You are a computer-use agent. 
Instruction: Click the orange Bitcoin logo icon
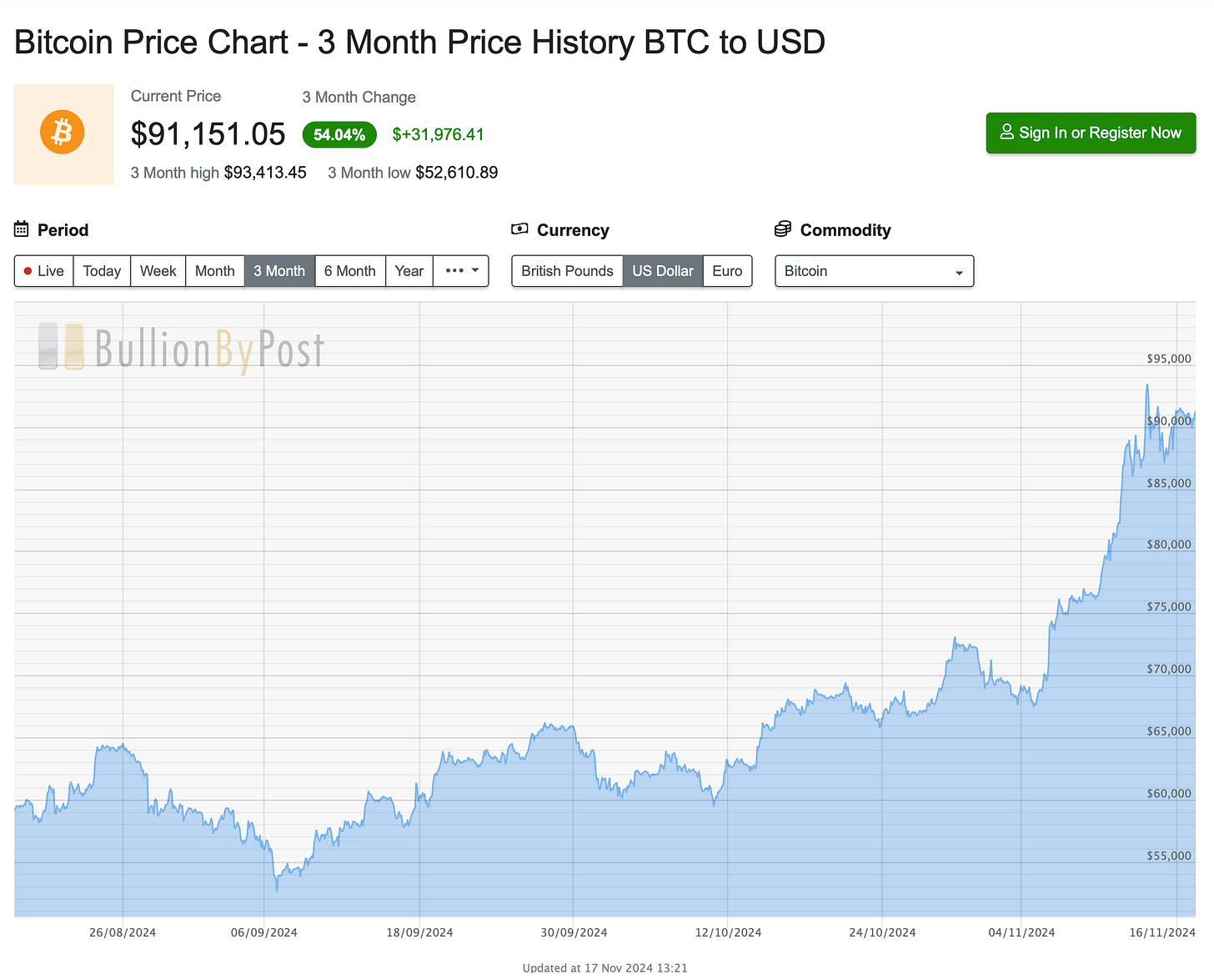coord(63,133)
